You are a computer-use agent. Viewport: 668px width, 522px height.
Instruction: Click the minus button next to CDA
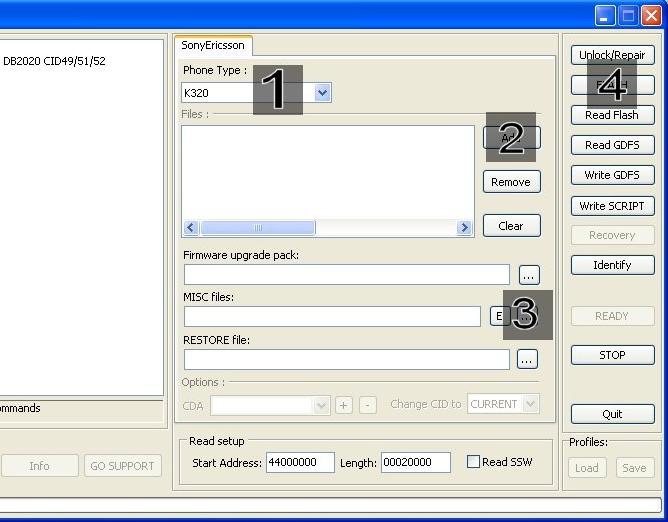click(368, 405)
